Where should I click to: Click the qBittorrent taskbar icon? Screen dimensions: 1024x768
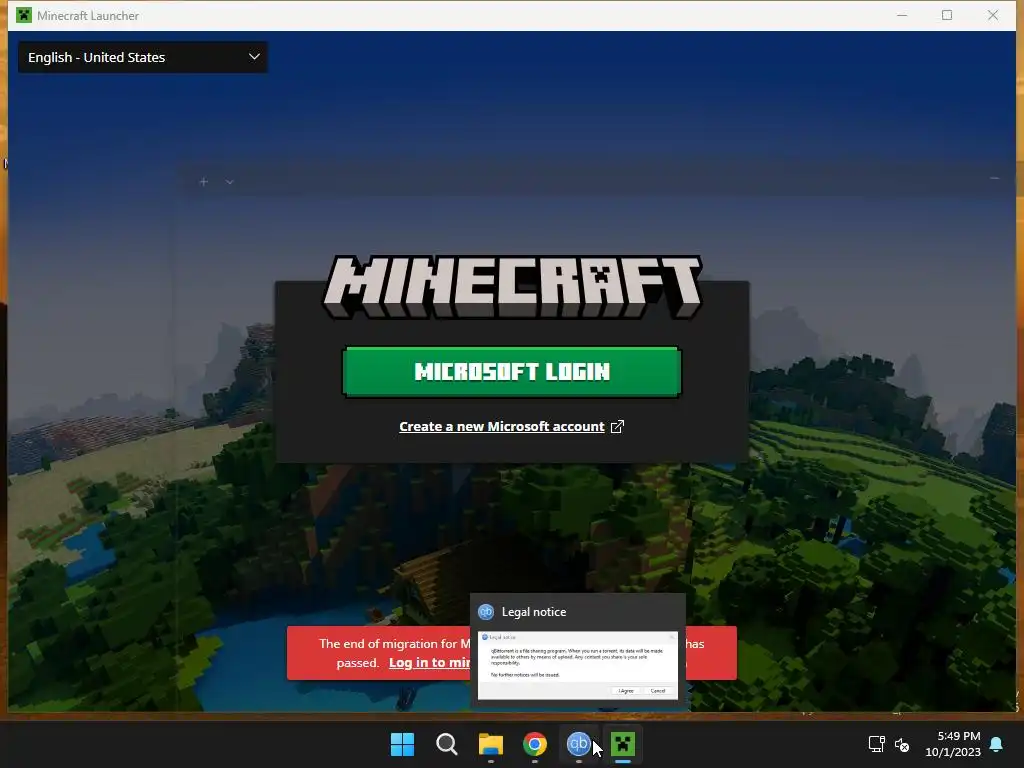579,744
